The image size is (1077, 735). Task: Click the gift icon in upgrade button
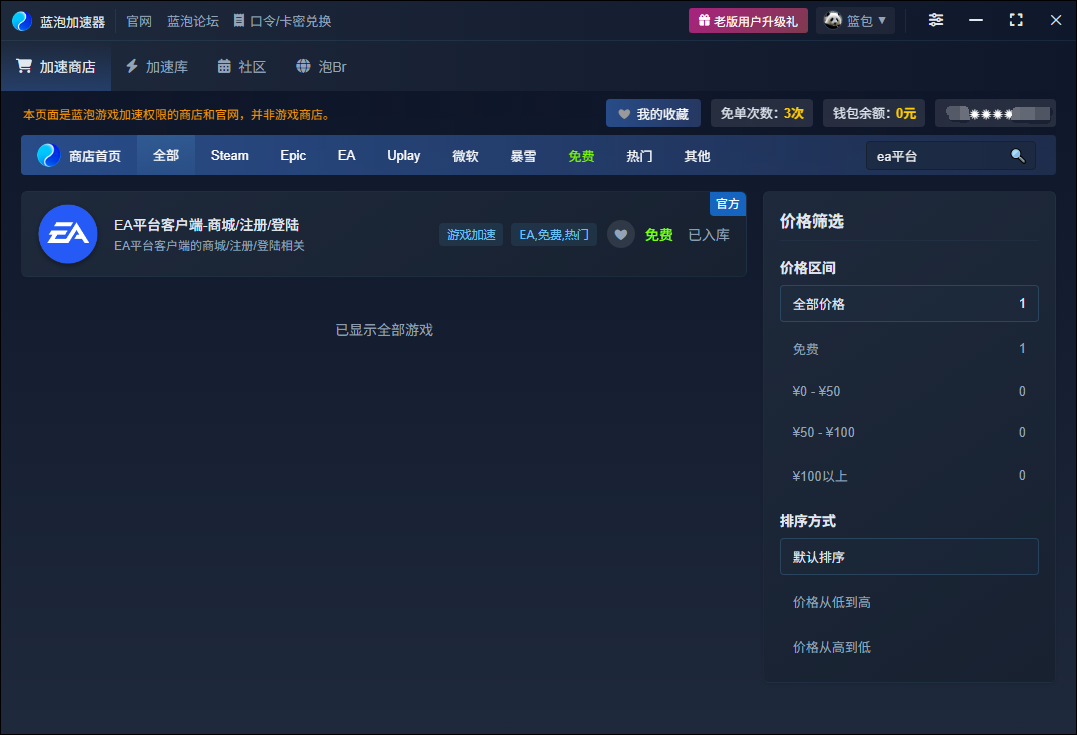[704, 21]
